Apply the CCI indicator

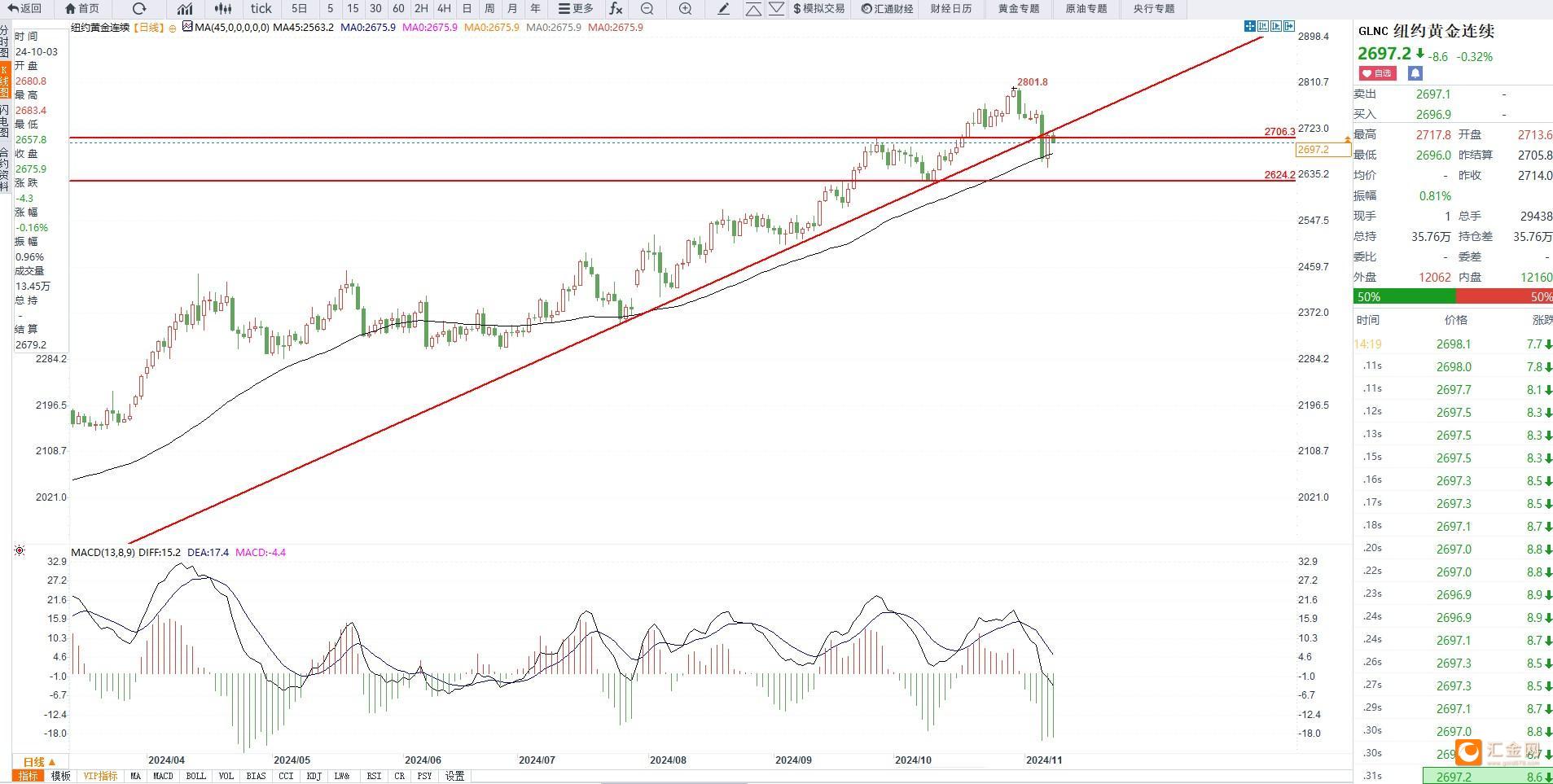coord(286,777)
